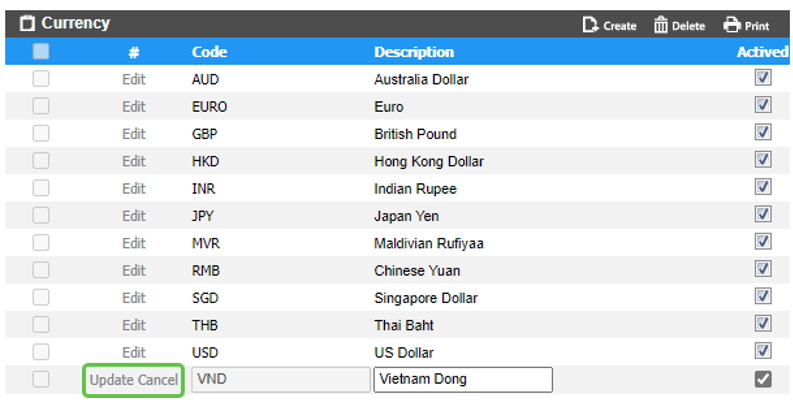Select the row checkbox for JPY
Image resolution: width=793 pixels, height=404 pixels.
coord(41,216)
